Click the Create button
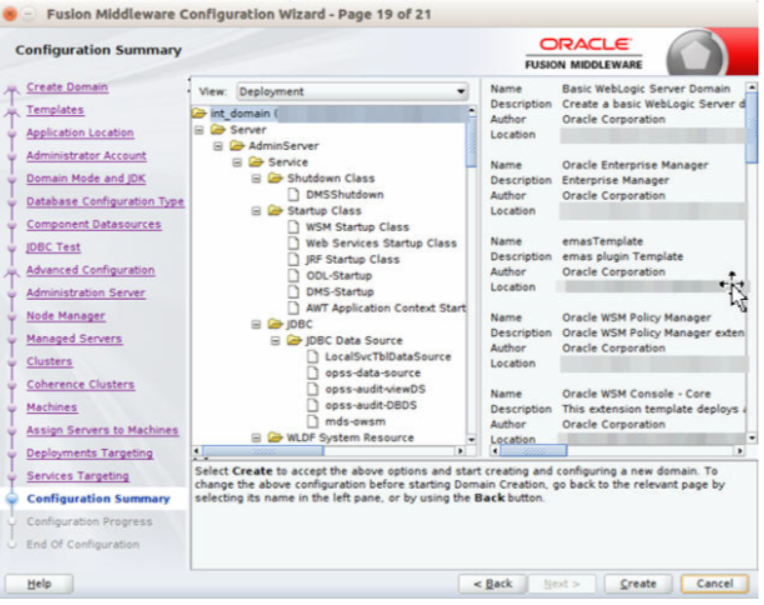The height and width of the screenshot is (605, 764). click(638, 584)
